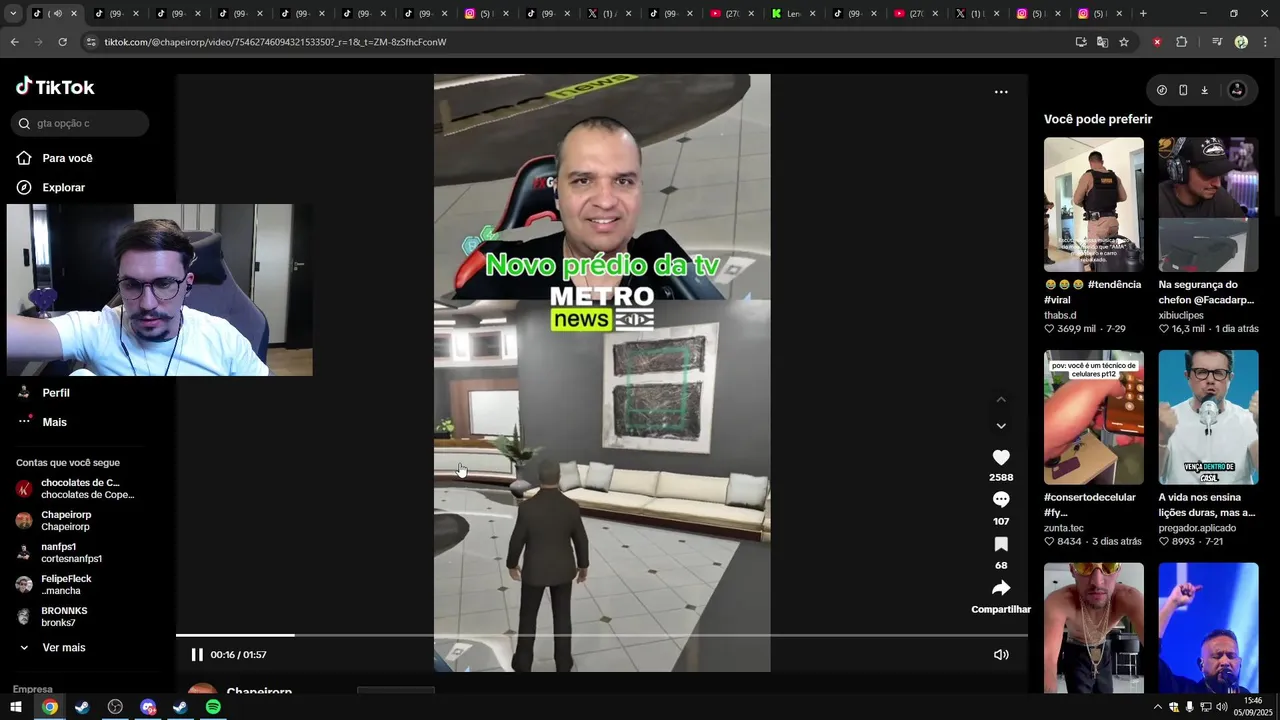Click the TikTok logo
Image resolution: width=1280 pixels, height=720 pixels.
pos(55,87)
